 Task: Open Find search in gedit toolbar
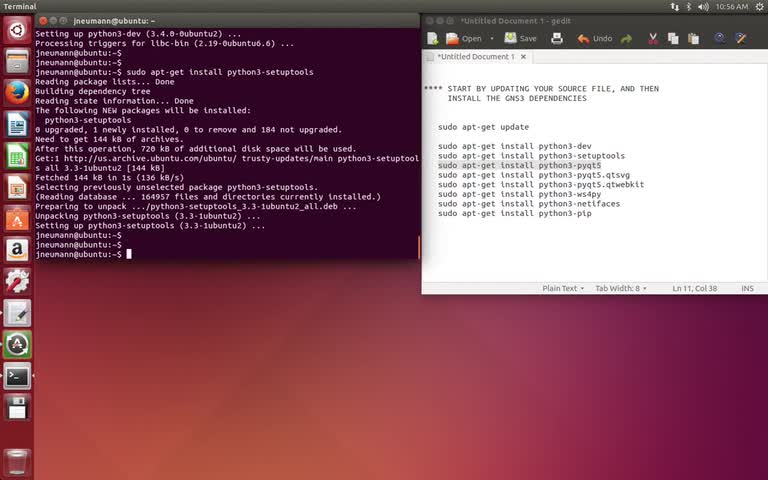[720, 38]
